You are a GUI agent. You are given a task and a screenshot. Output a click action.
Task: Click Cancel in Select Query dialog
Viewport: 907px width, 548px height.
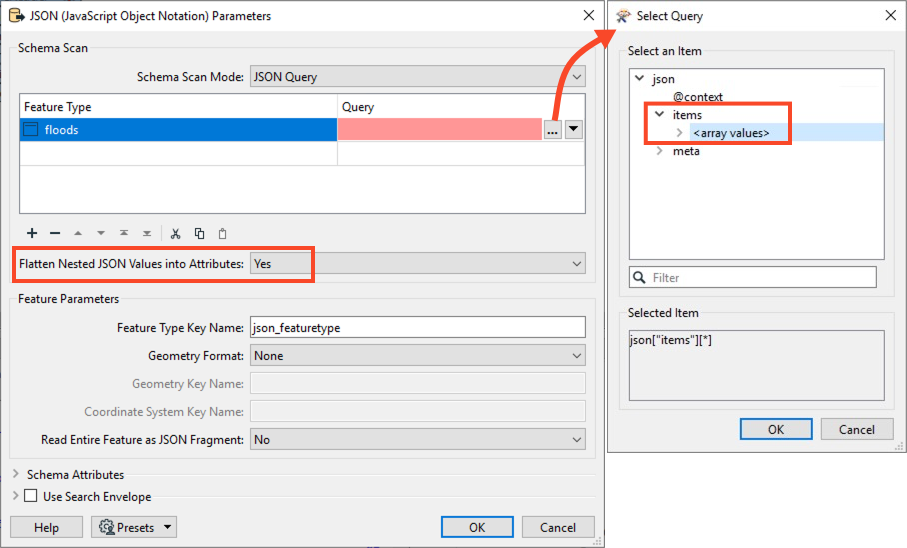(857, 429)
